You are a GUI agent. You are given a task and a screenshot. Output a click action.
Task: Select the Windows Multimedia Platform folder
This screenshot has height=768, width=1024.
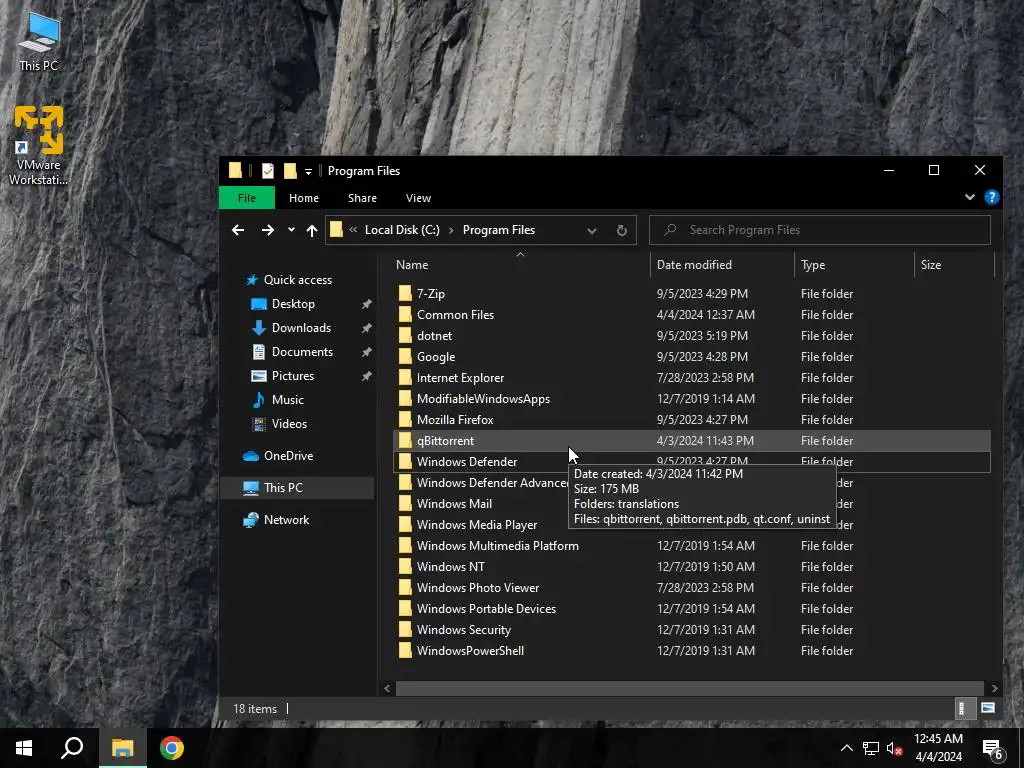(x=692, y=546)
